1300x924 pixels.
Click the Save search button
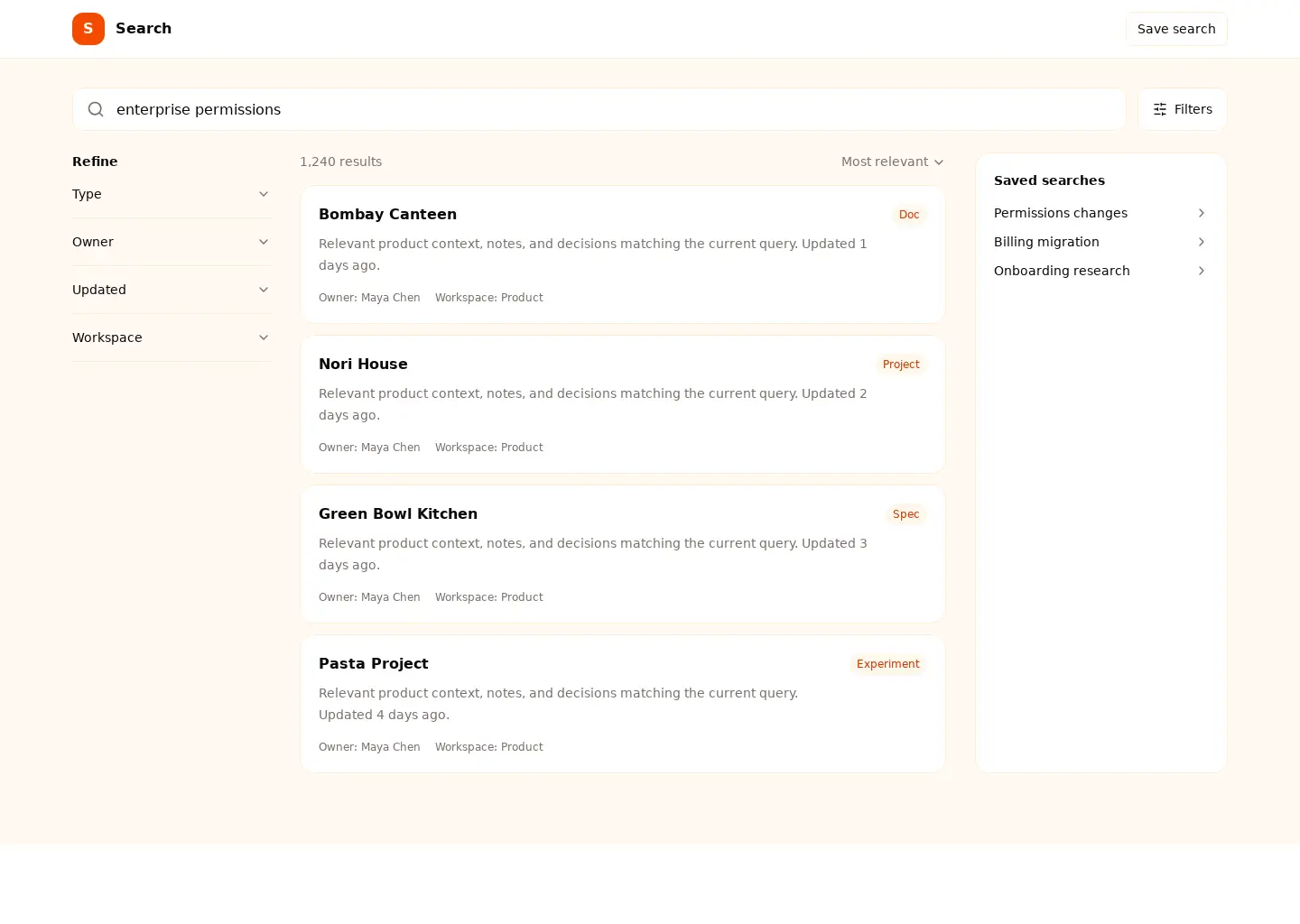(1176, 29)
